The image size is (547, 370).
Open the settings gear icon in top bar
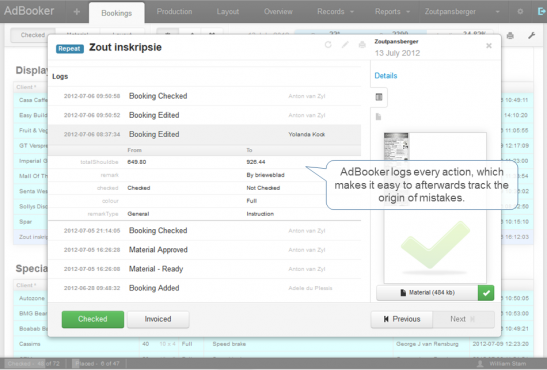[x=520, y=12]
